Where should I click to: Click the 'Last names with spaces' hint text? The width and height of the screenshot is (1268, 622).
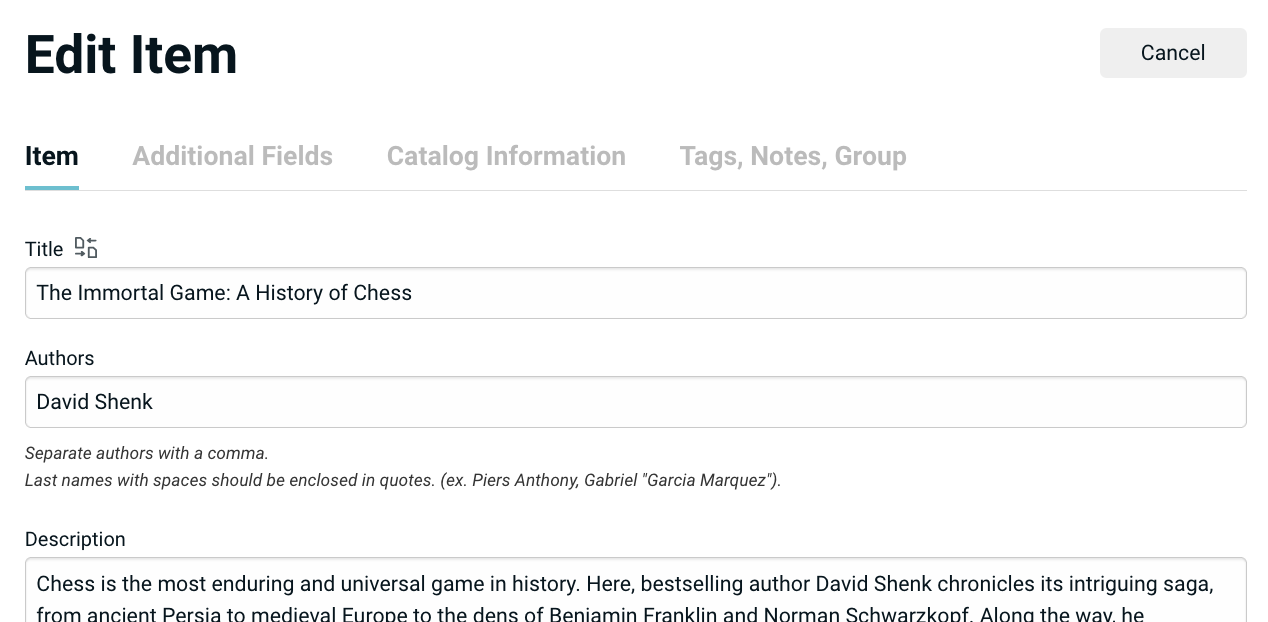[402, 480]
